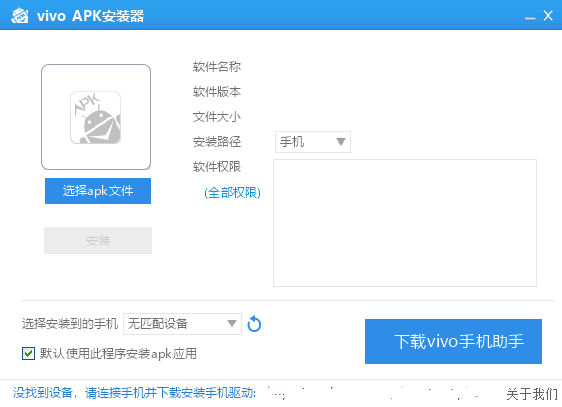This screenshot has width=562, height=407.
Task: Open the (全部权限) link
Action: [232, 193]
